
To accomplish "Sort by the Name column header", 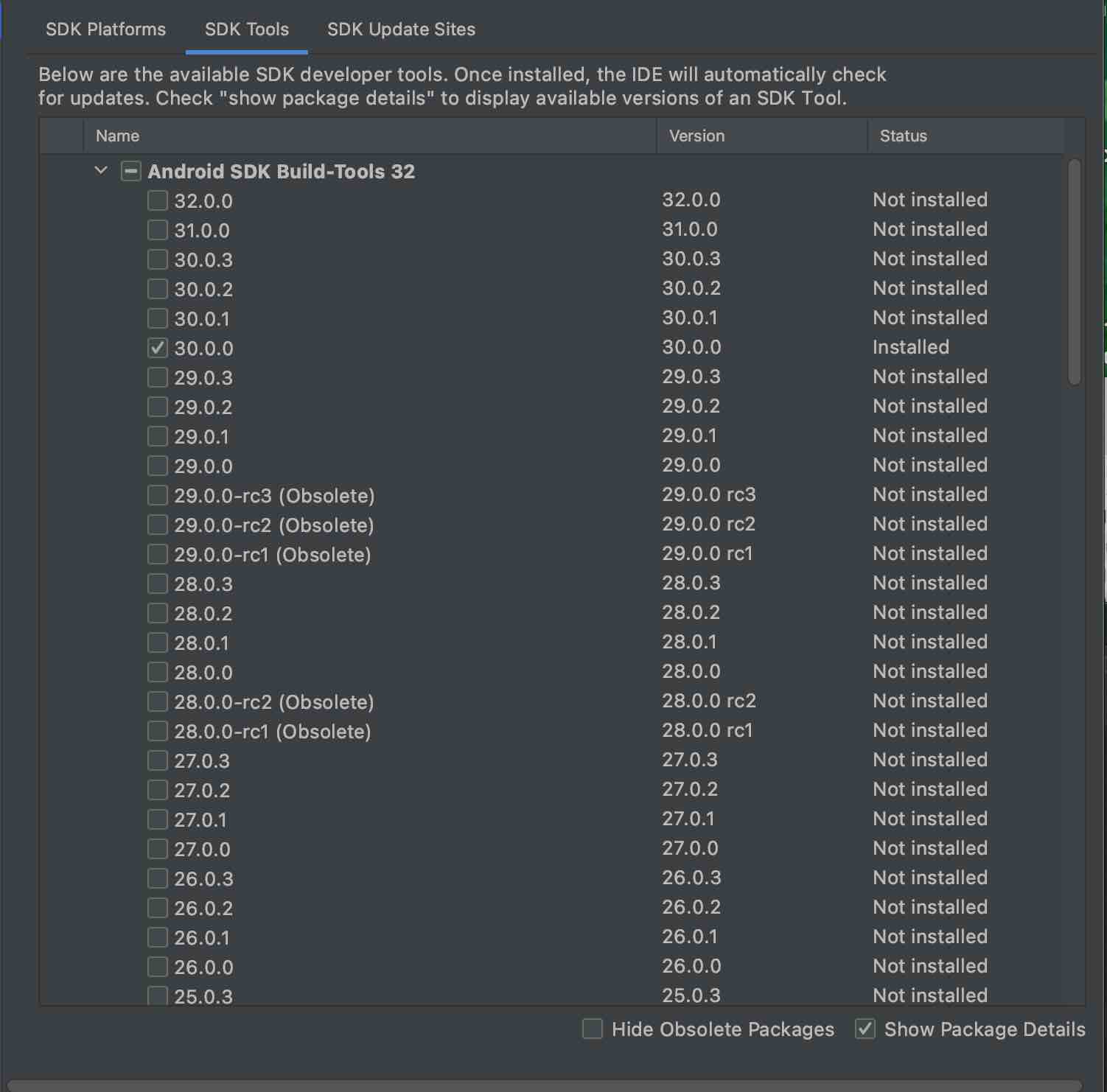I will pyautogui.click(x=370, y=136).
